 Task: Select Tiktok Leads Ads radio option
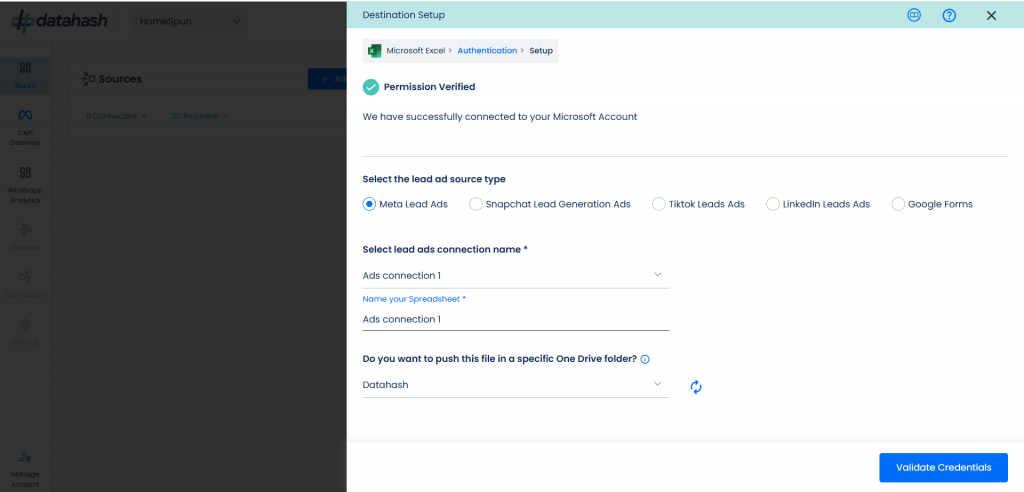point(659,204)
